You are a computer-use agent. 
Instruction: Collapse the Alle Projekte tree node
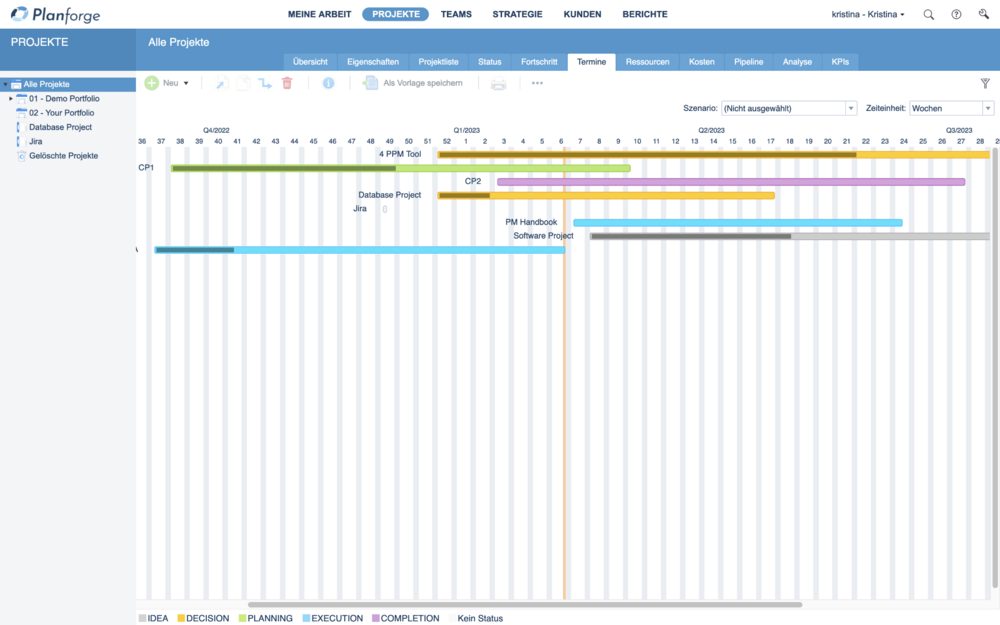pyautogui.click(x=5, y=85)
